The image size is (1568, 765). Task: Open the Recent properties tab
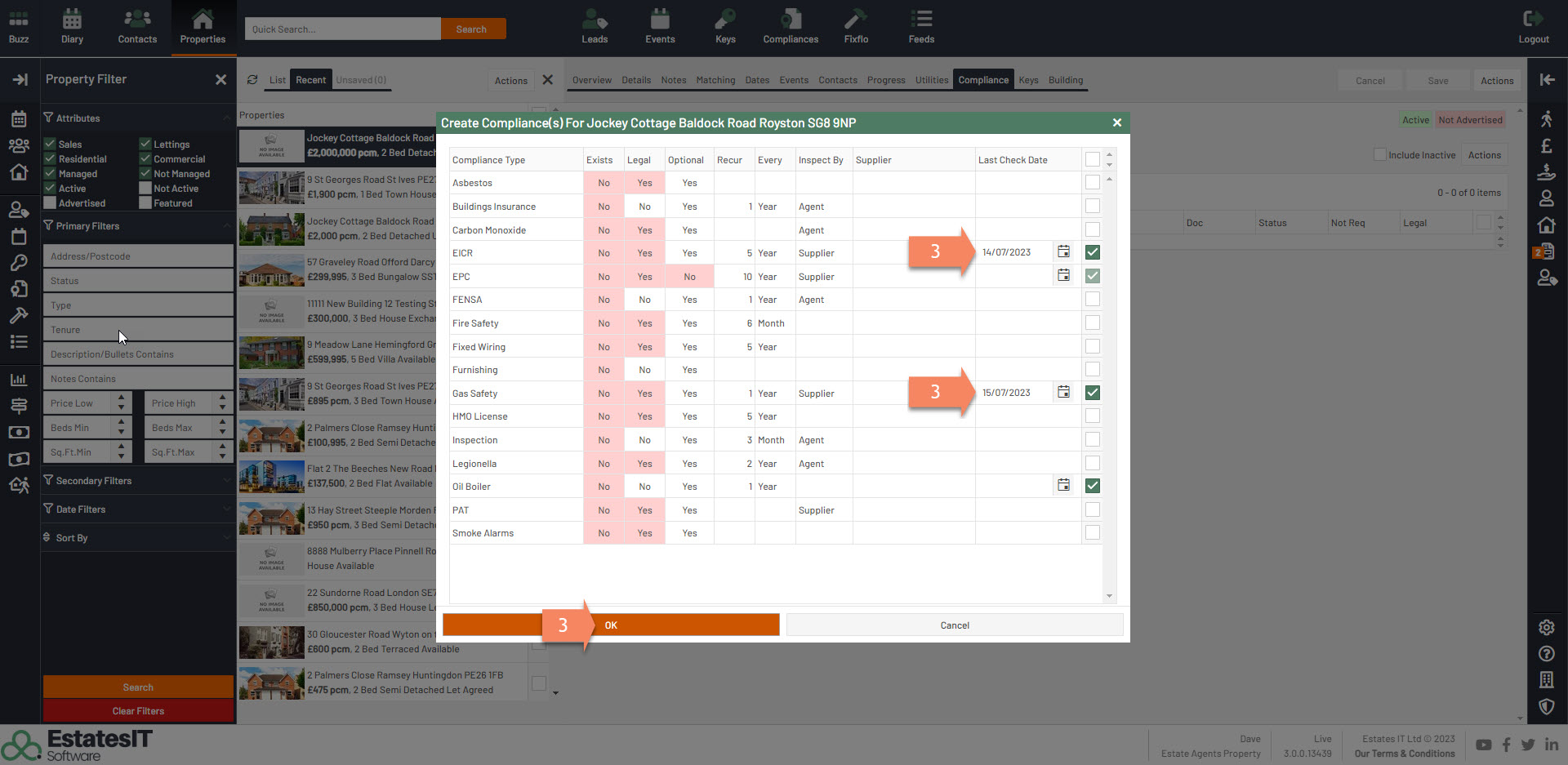[x=310, y=80]
